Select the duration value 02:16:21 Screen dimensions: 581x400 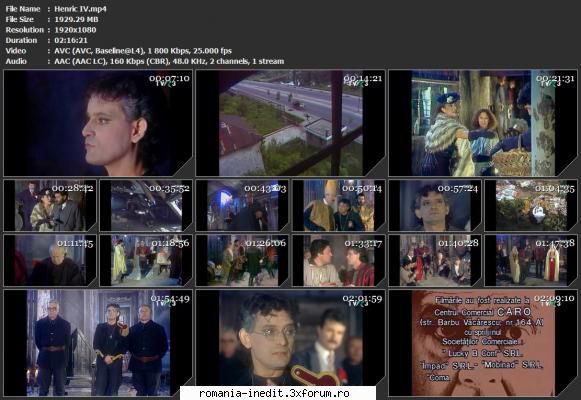[x=71, y=40]
